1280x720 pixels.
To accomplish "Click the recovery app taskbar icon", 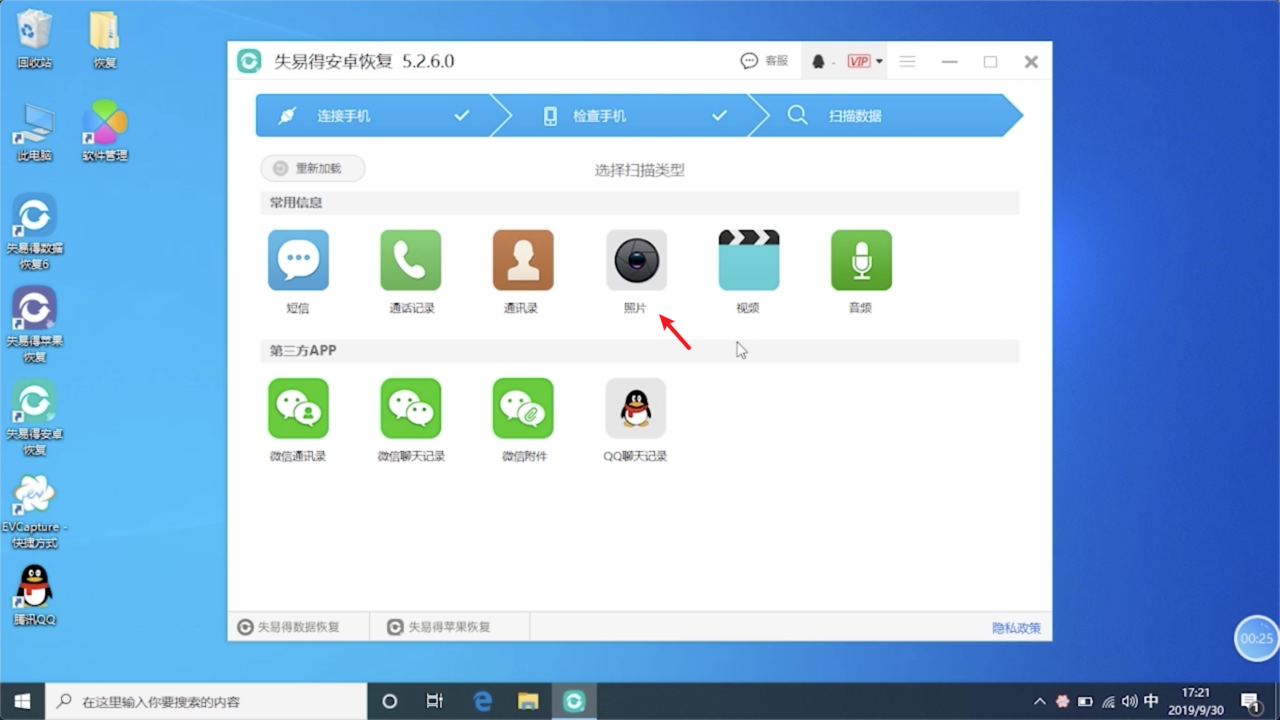I will tap(574, 701).
